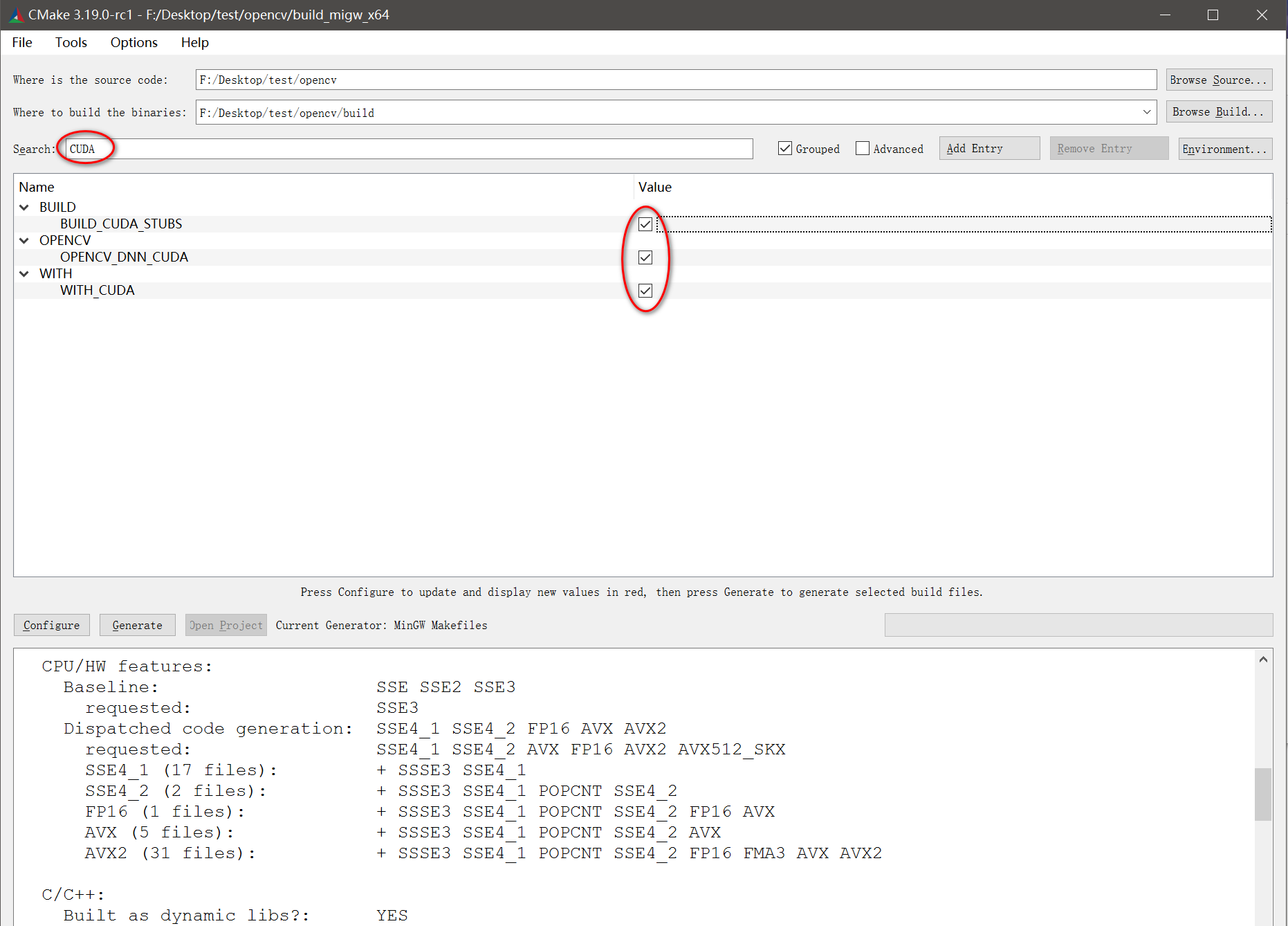Viewport: 1288px width, 926px height.
Task: Select the BUILD_CUDA_STUBS entry
Action: 121,224
